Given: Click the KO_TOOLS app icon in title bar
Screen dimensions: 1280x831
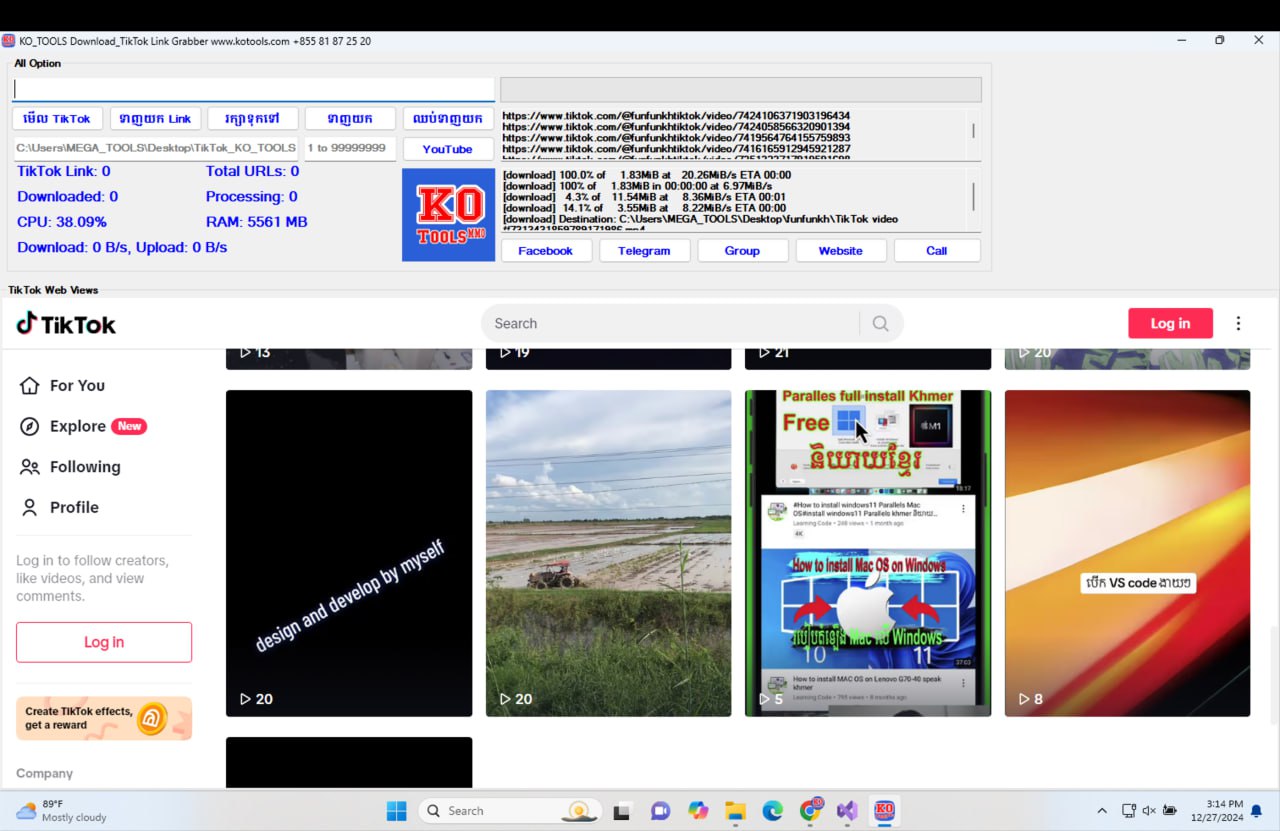Looking at the screenshot, I should click(8, 41).
